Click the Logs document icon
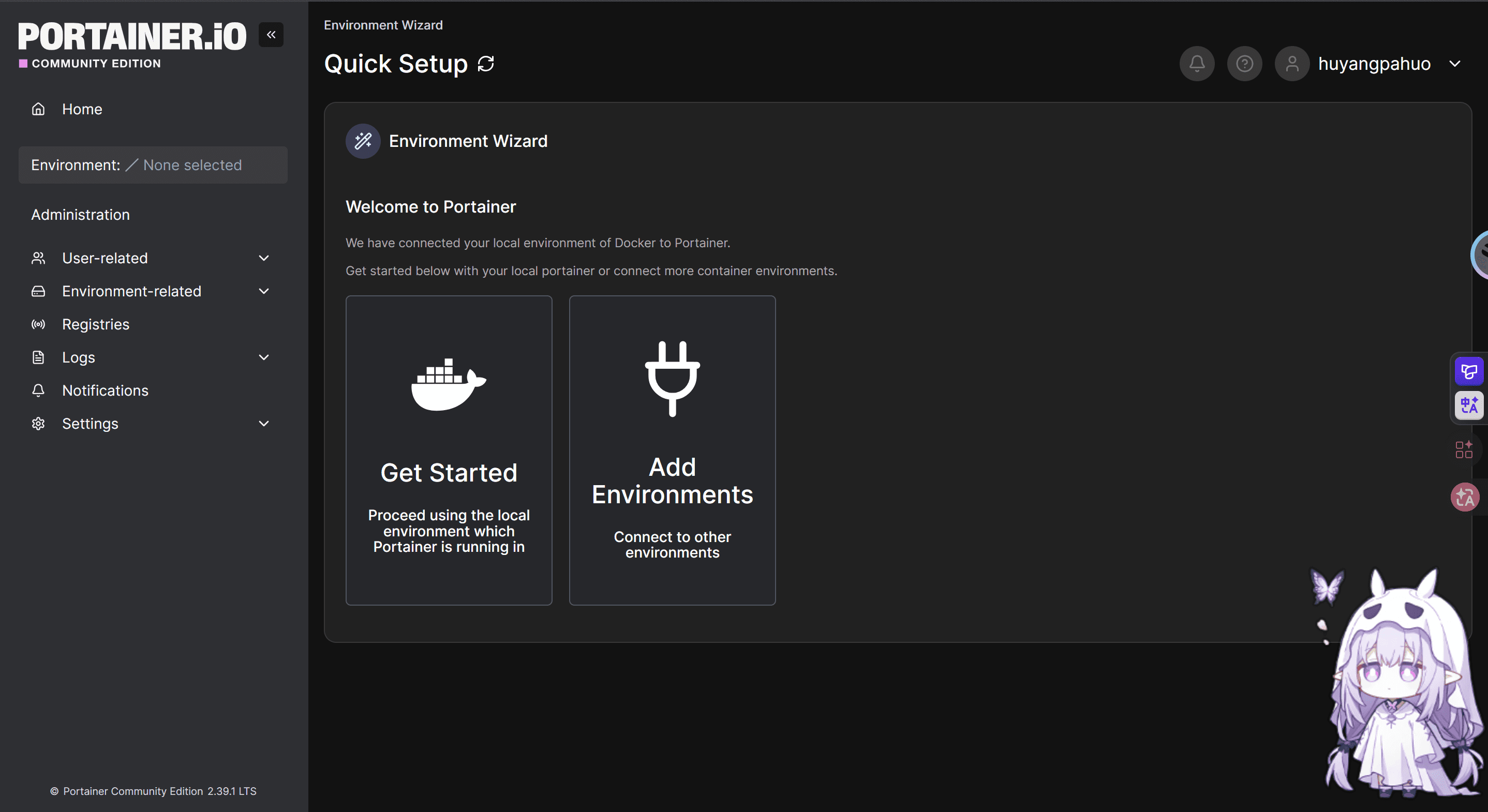 pos(38,357)
